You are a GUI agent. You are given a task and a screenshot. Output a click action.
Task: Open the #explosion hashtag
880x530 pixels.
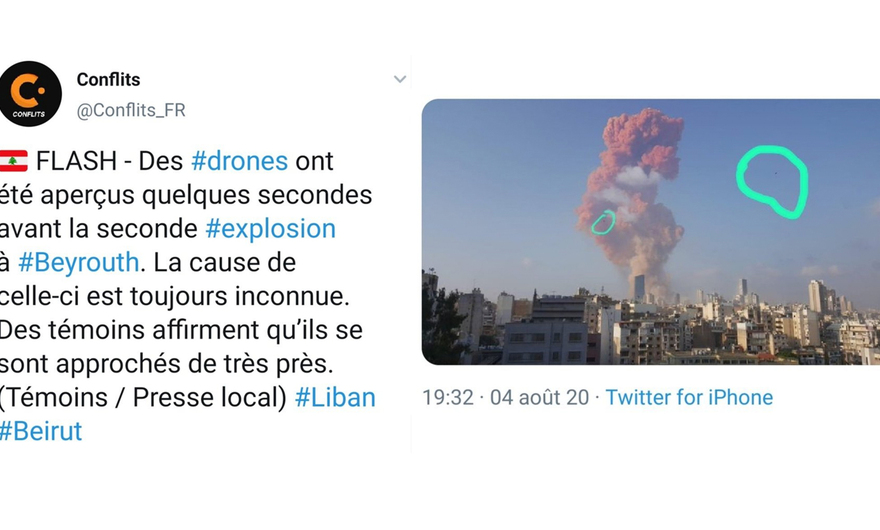[x=271, y=229]
